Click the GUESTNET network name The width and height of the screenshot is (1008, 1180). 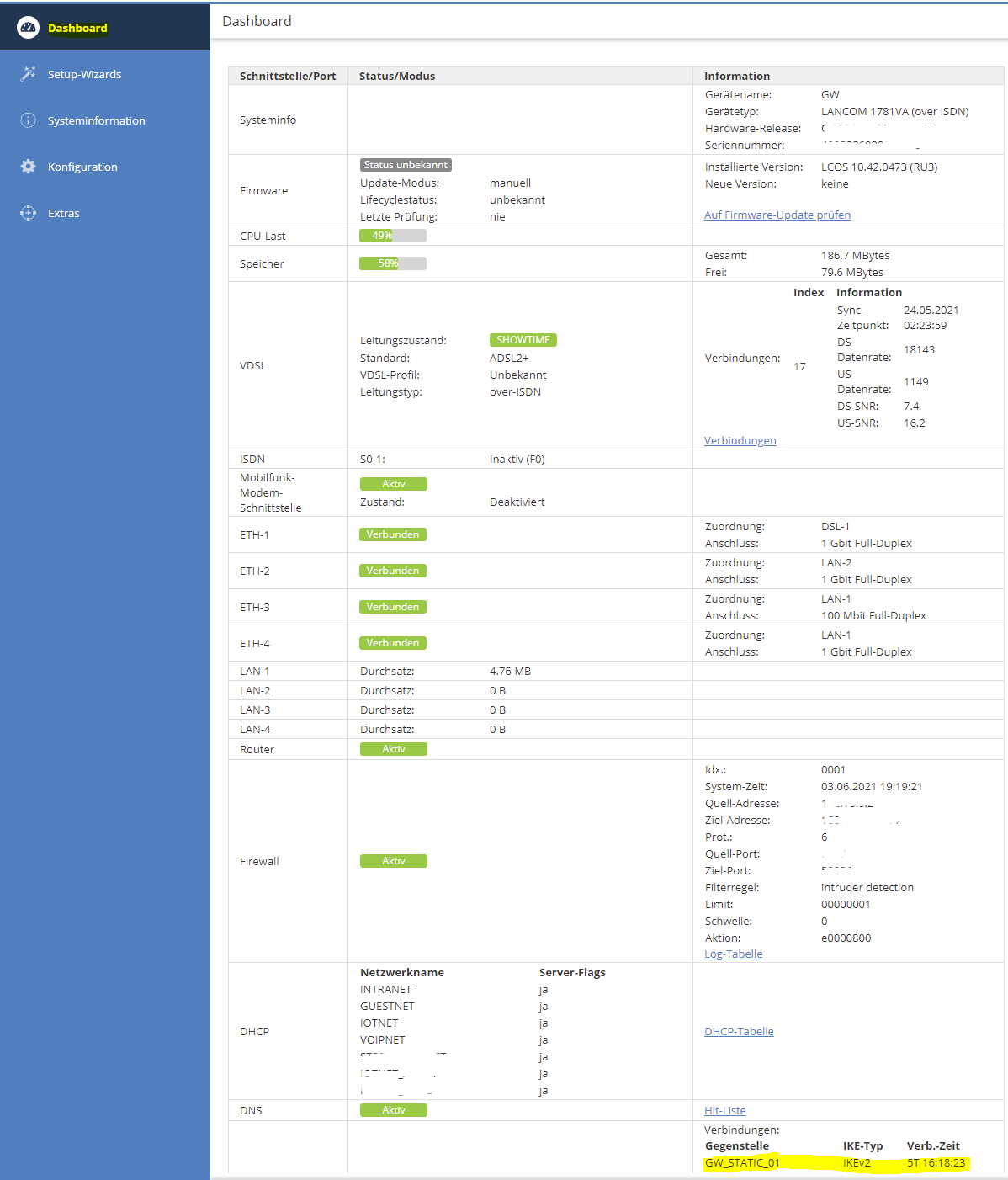pos(387,1007)
